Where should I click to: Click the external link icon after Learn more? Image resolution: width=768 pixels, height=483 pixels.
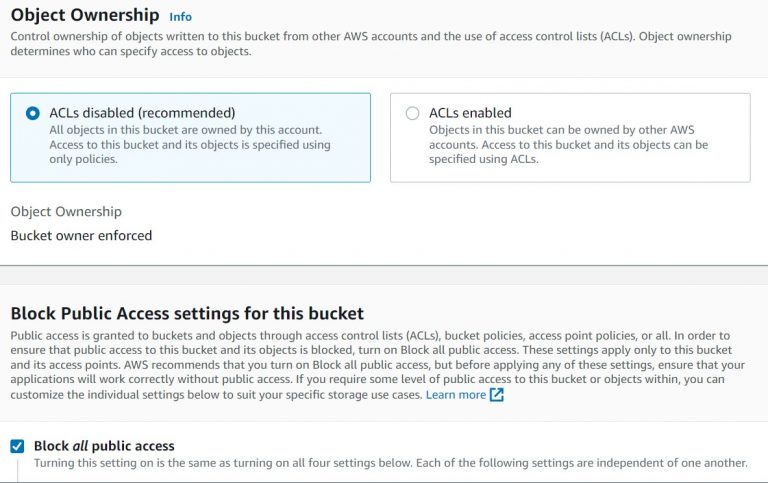point(497,395)
